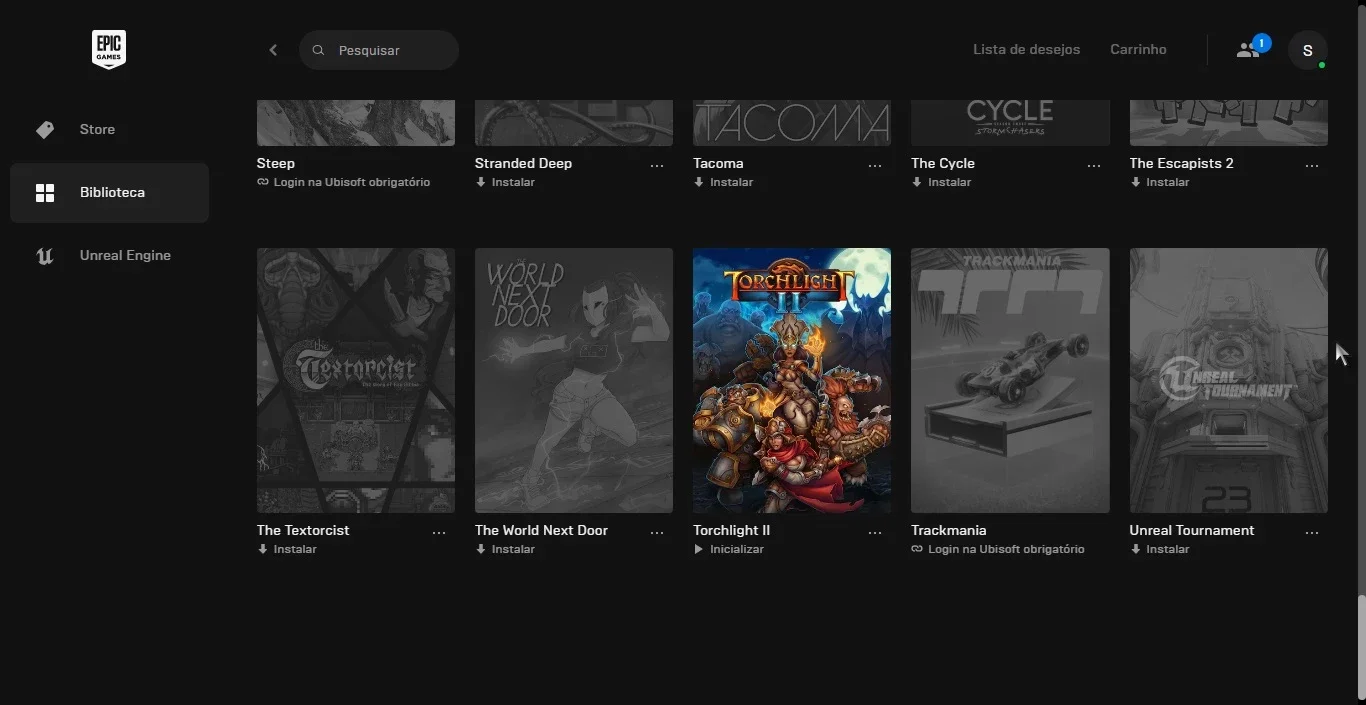Click the link icon under Steep
This screenshot has height=705, width=1366.
coord(263,182)
